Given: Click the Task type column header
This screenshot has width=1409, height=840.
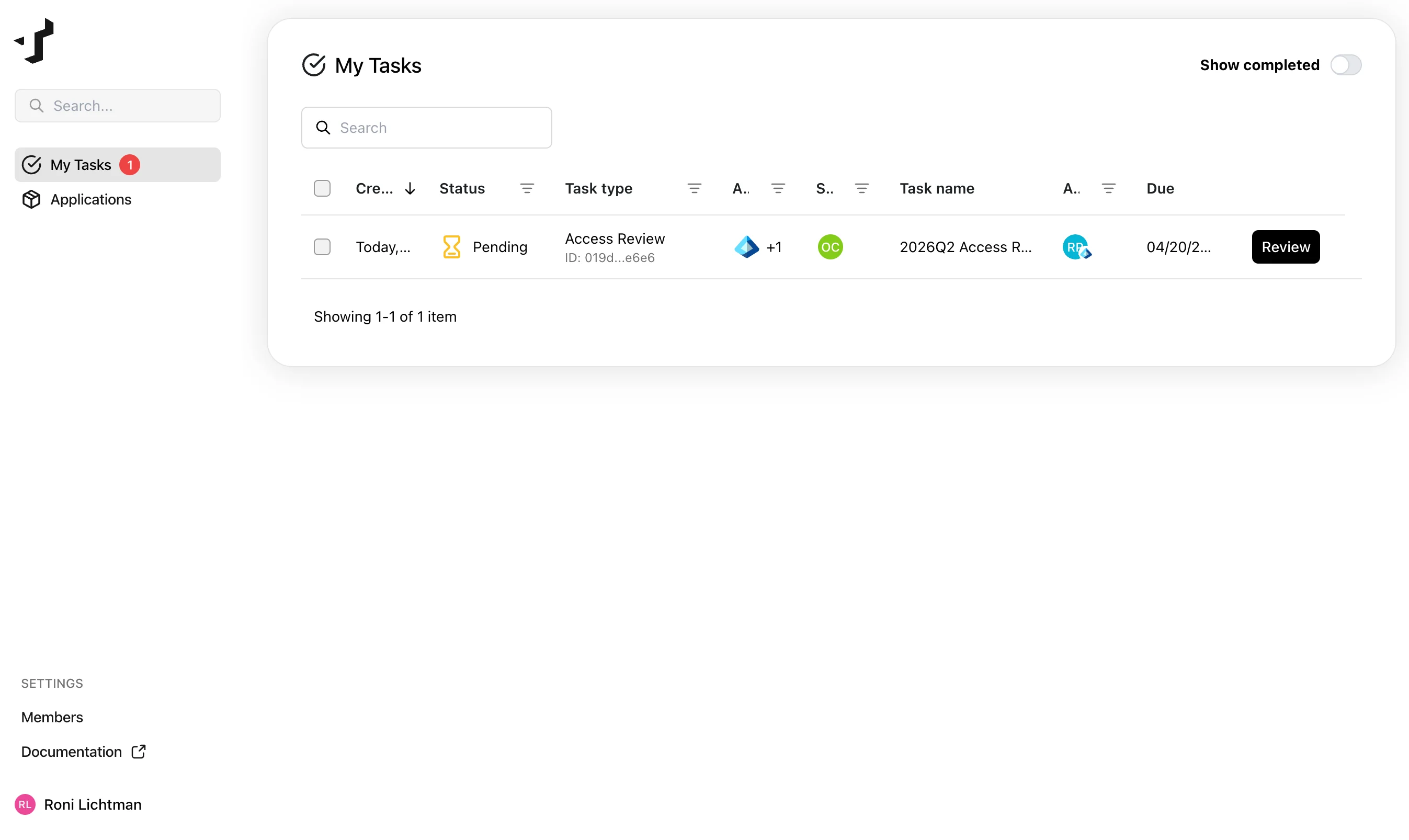Looking at the screenshot, I should (x=599, y=188).
